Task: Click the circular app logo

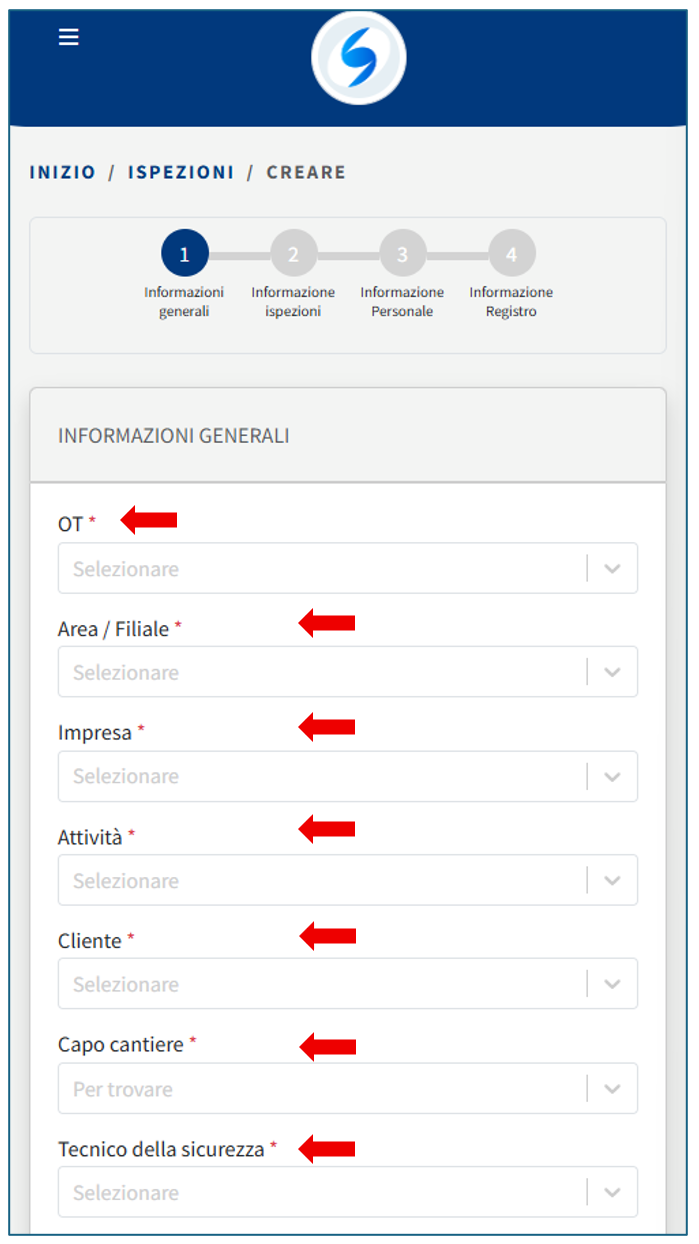Action: pos(358,58)
